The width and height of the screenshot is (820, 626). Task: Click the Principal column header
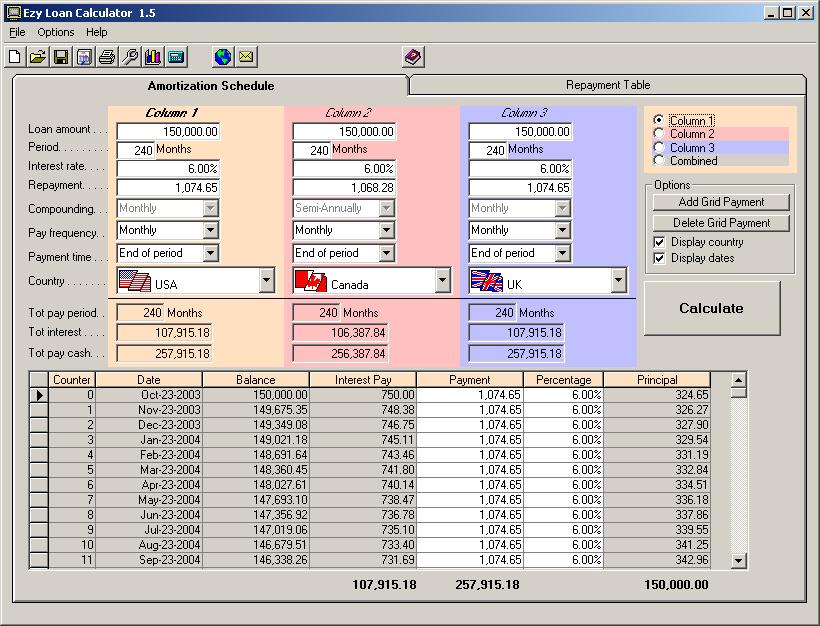pos(657,380)
